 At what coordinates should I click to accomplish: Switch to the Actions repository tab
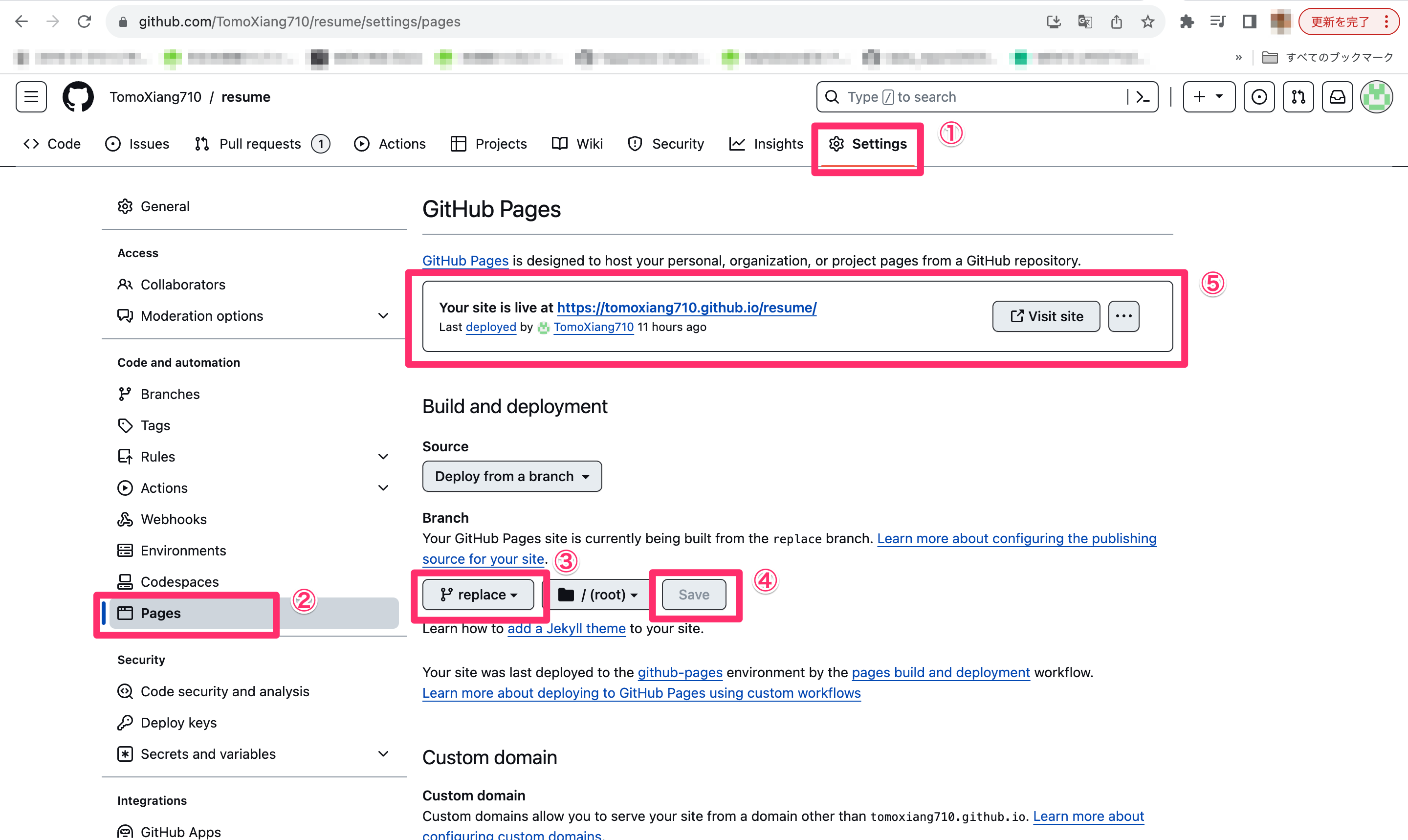coord(390,144)
